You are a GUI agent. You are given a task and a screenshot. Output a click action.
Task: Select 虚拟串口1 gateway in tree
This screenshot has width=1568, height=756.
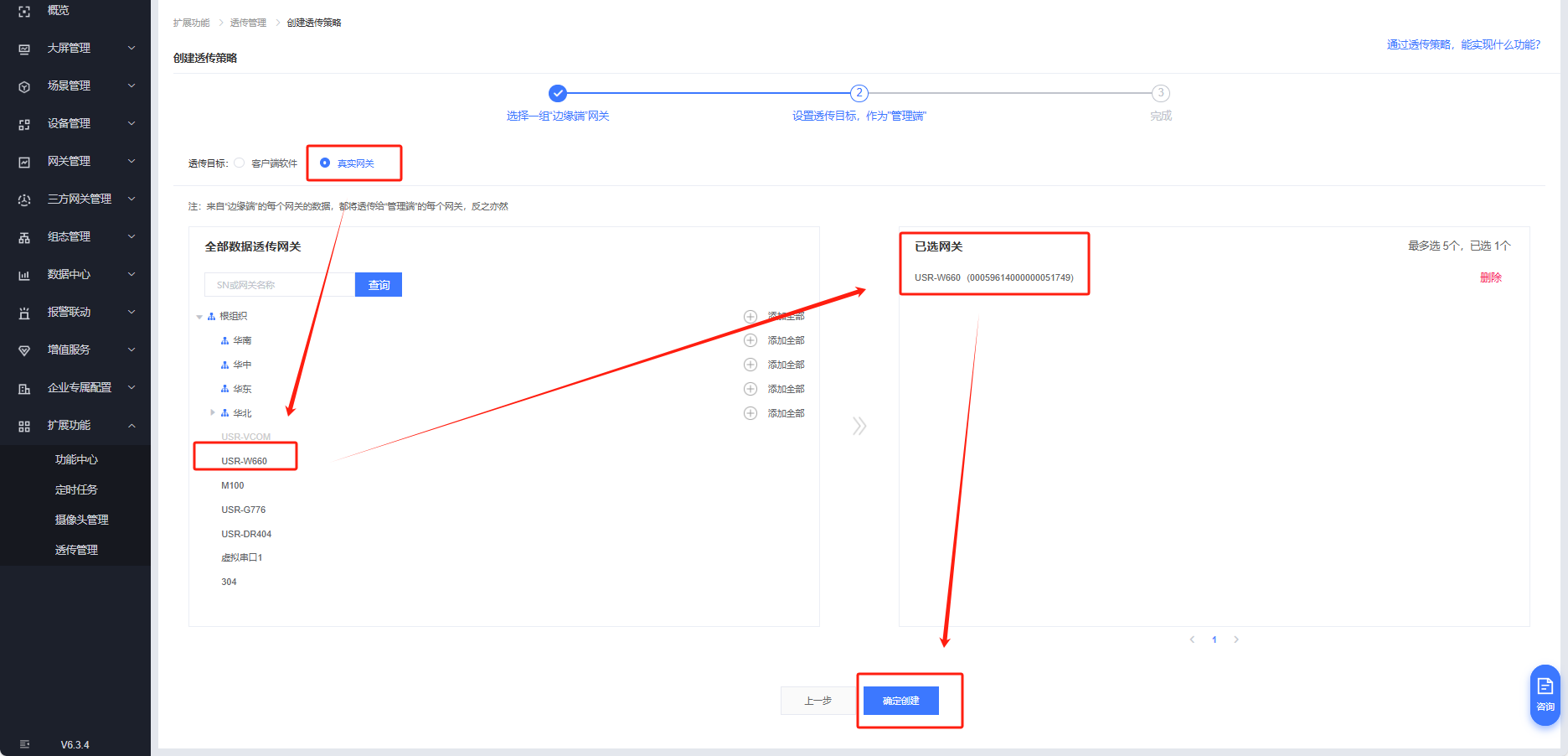pyautogui.click(x=242, y=557)
